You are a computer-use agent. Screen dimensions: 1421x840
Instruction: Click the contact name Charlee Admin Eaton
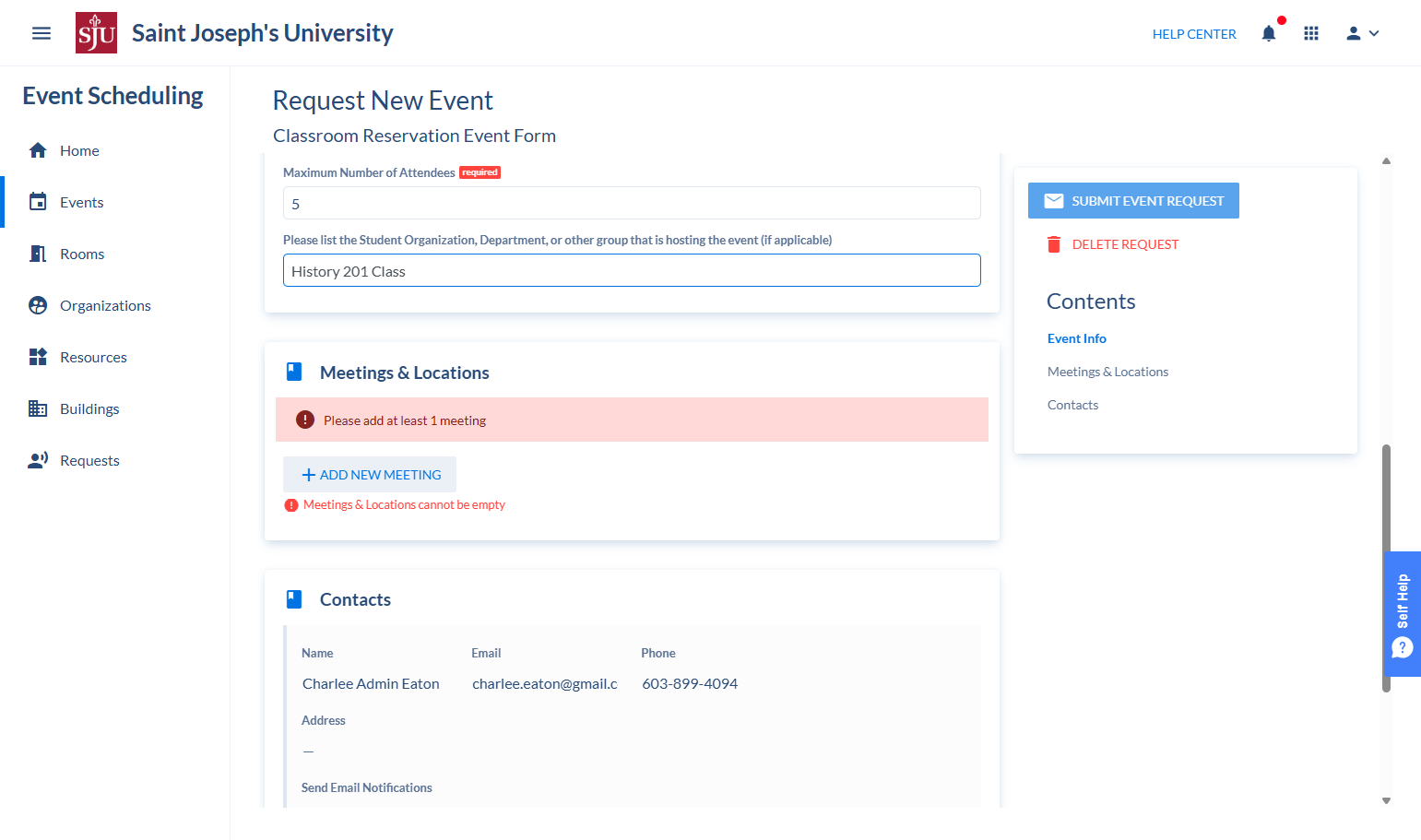point(371,683)
